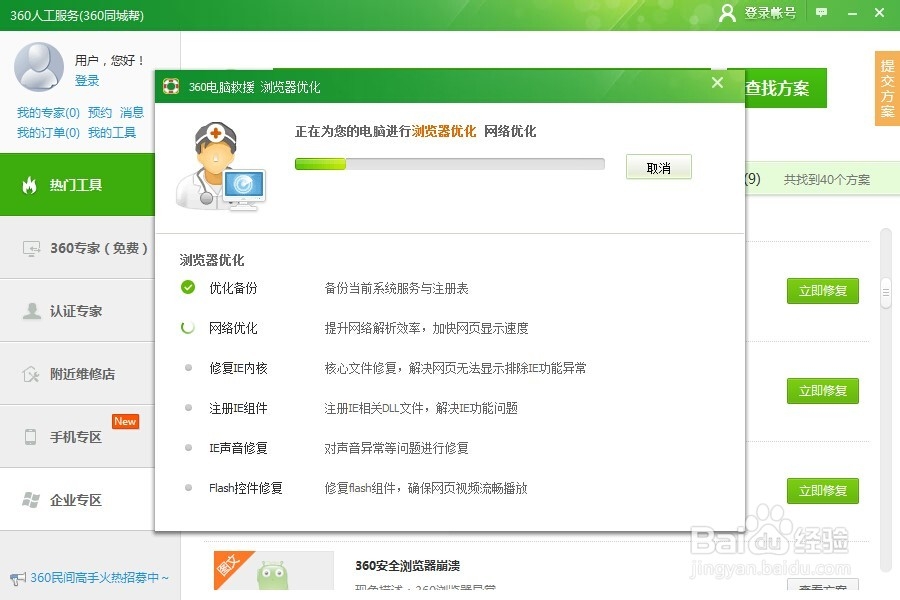Open 企业专区 sidebar tab
This screenshot has height=600, width=900.
click(x=77, y=500)
